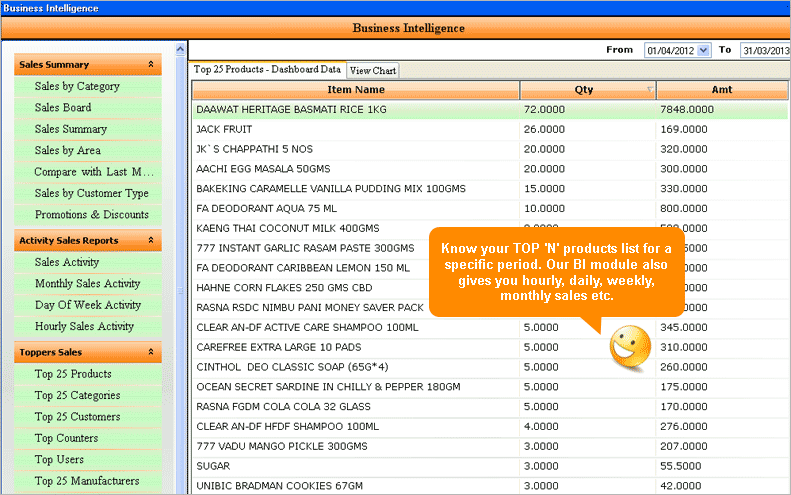Open the From date dropdown

pyautogui.click(x=703, y=50)
